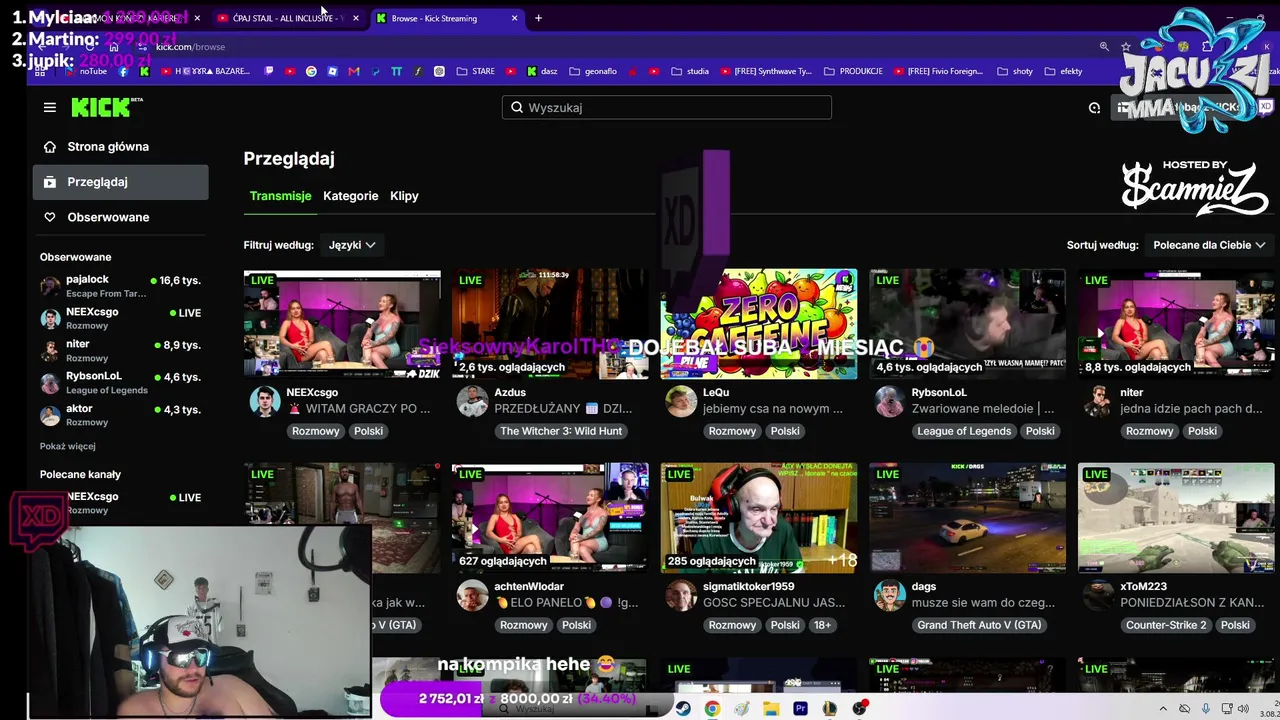Image resolution: width=1280 pixels, height=720 pixels.
Task: Open the studia bookmarks folder
Action: coord(690,71)
